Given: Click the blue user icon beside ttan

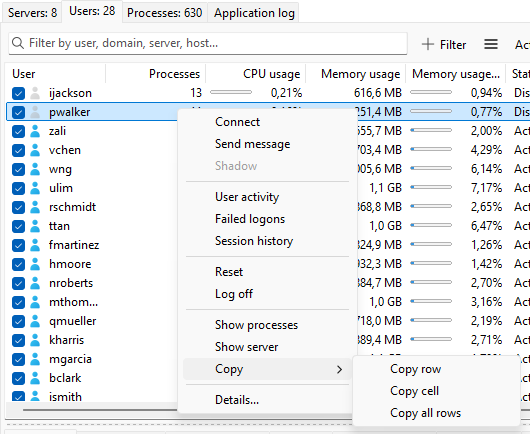Looking at the screenshot, I should click(35, 226).
